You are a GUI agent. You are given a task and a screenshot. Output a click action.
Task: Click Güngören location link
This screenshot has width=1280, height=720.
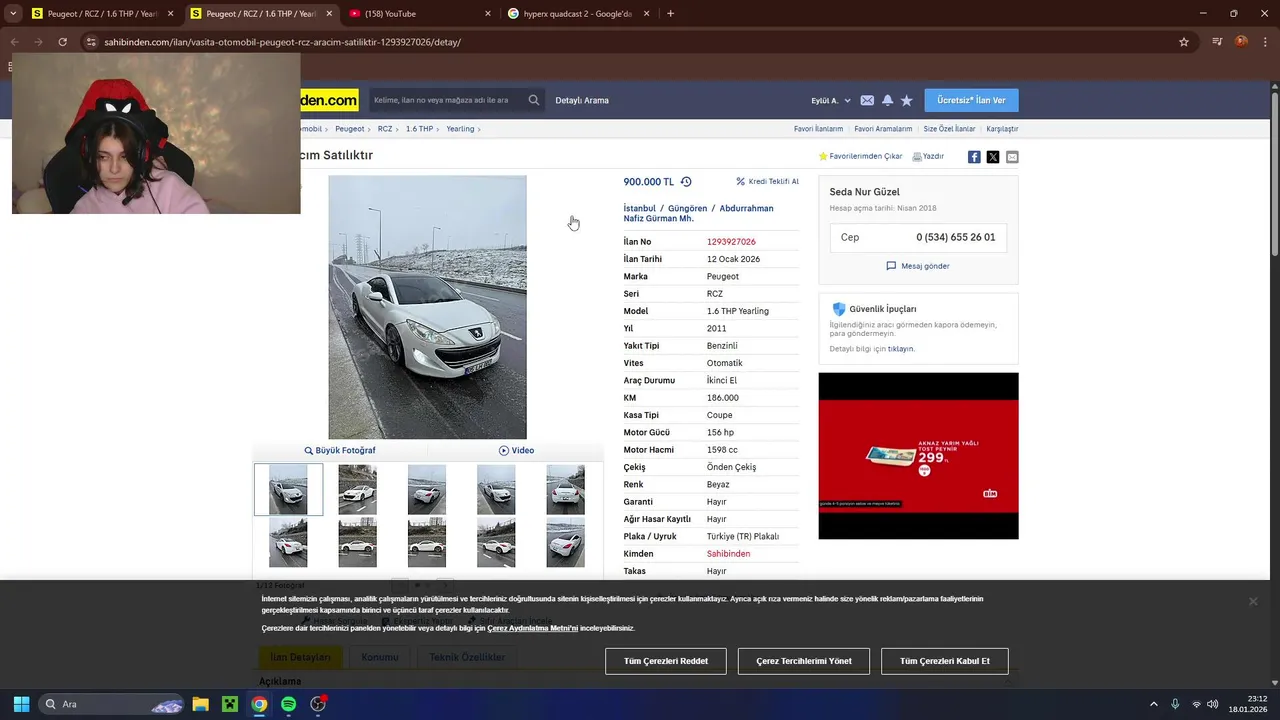tap(687, 208)
